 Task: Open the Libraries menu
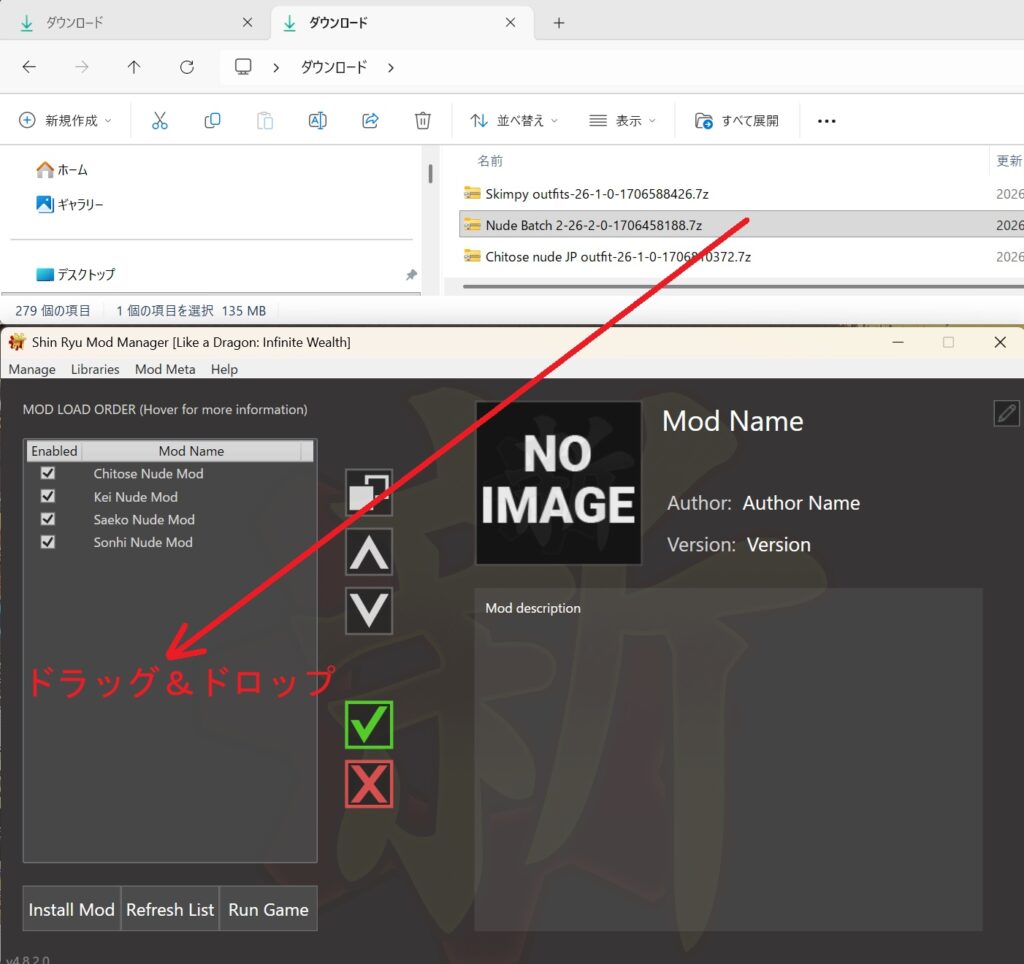pyautogui.click(x=95, y=369)
